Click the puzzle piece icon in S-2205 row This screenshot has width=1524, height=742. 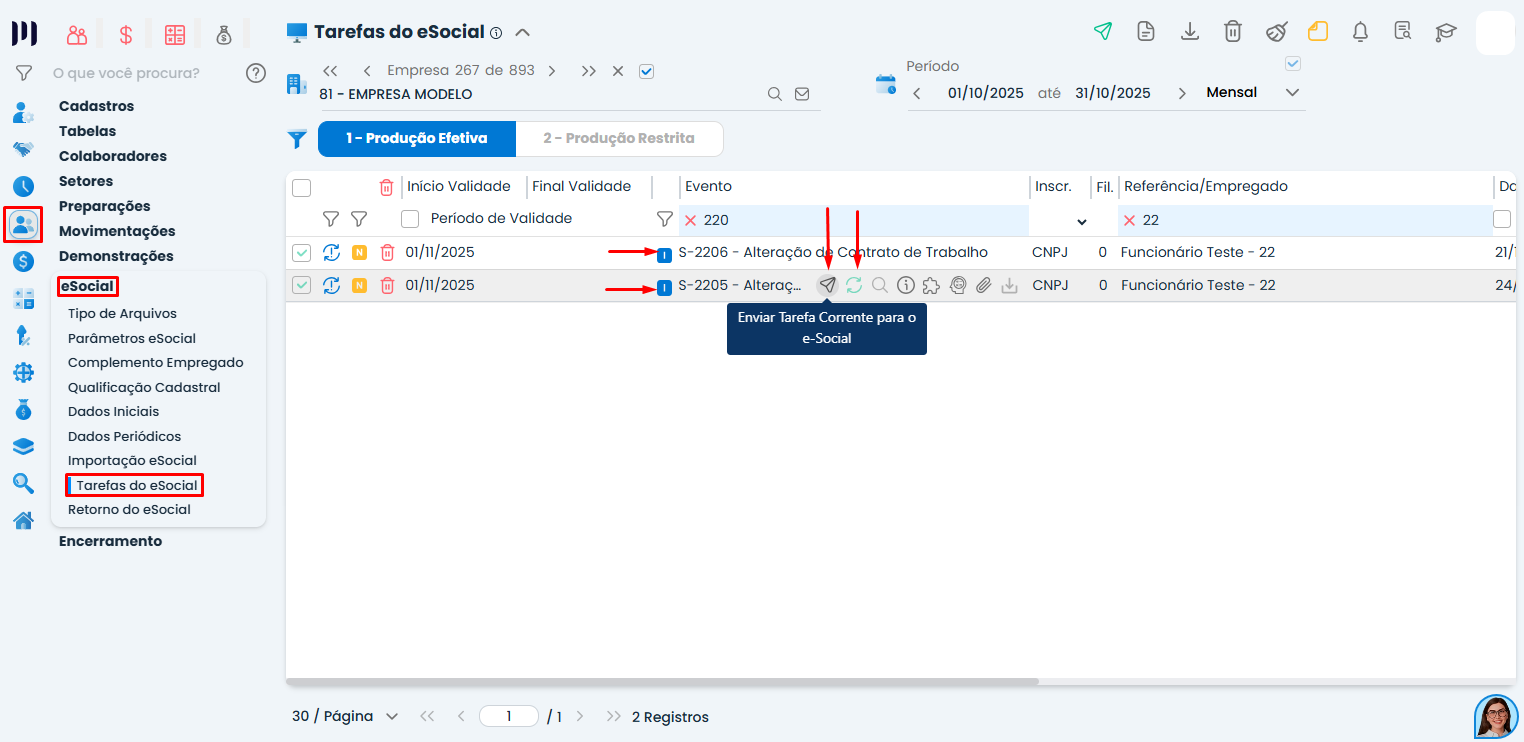(931, 285)
